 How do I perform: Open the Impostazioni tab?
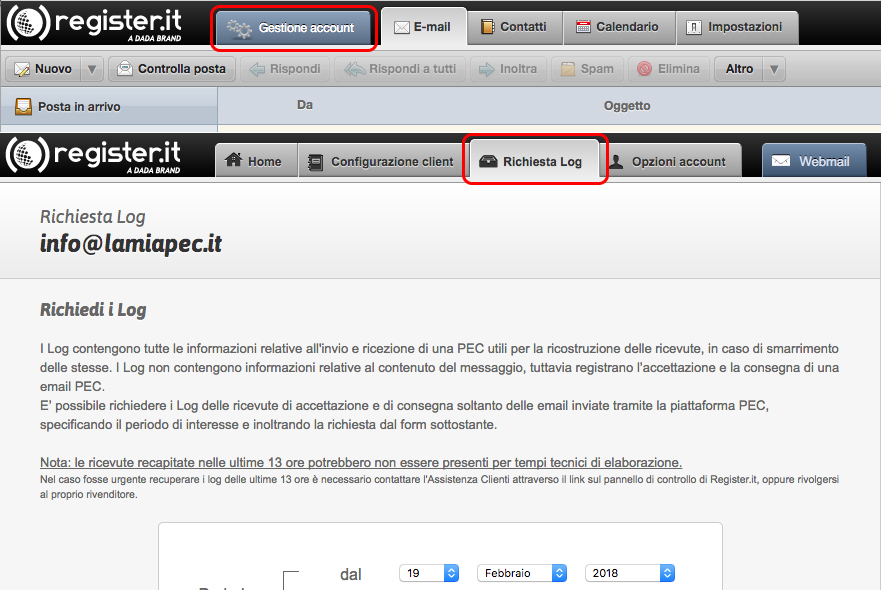click(x=736, y=27)
